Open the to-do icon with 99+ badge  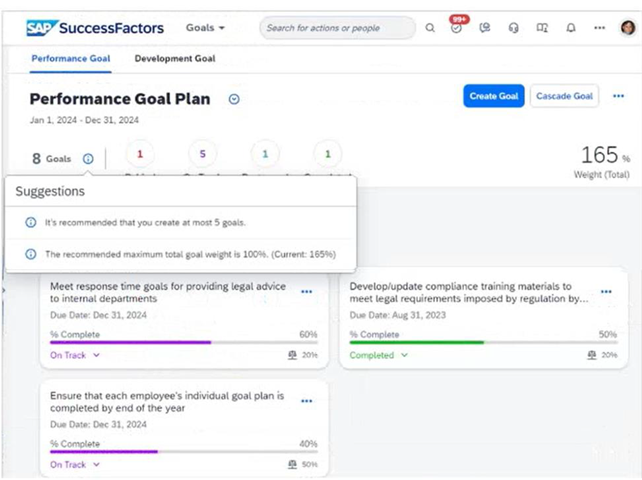(457, 28)
